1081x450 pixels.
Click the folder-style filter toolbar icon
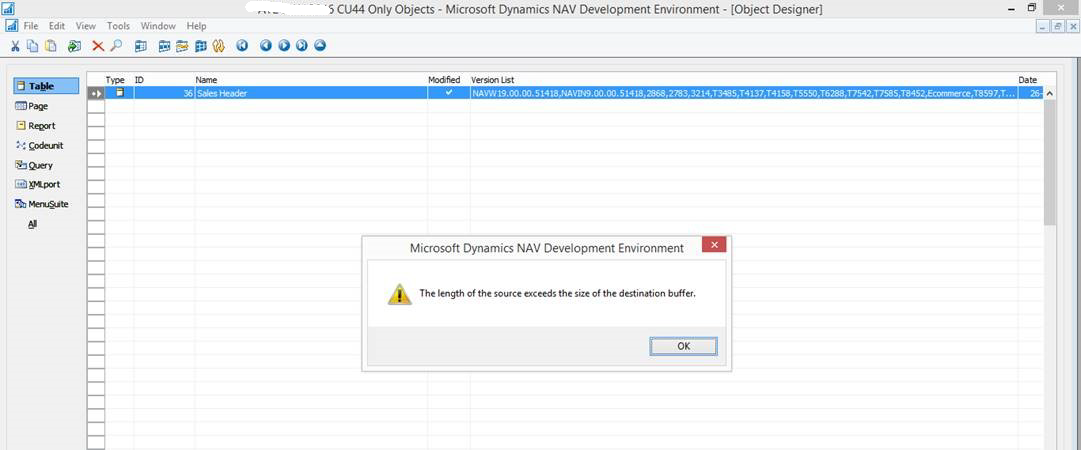182,46
